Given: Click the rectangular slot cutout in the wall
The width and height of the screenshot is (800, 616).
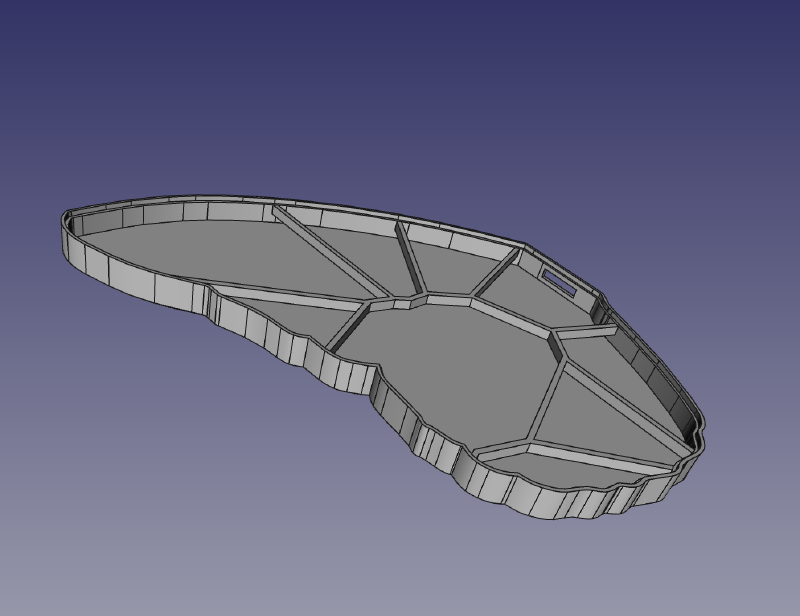Looking at the screenshot, I should (559, 281).
